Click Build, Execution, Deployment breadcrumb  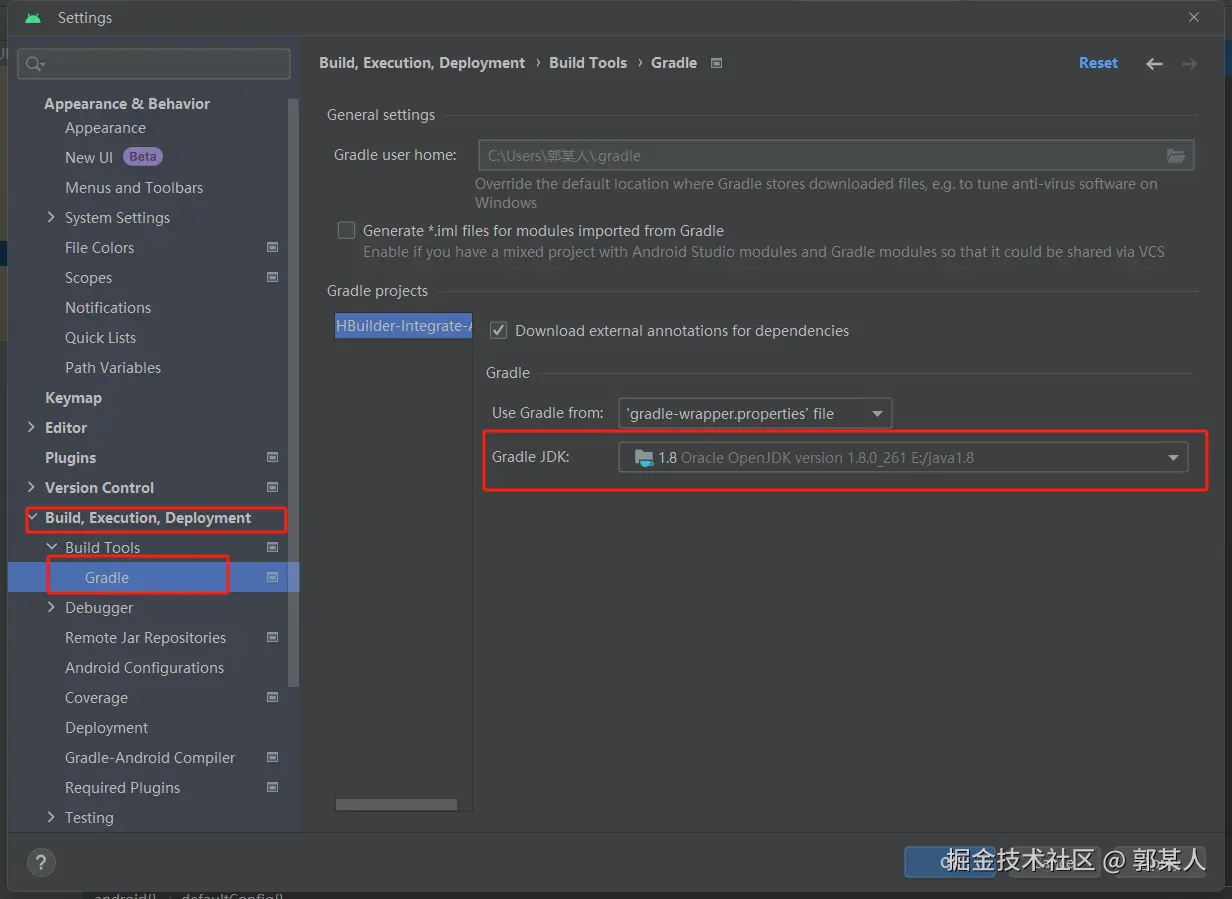pos(422,63)
